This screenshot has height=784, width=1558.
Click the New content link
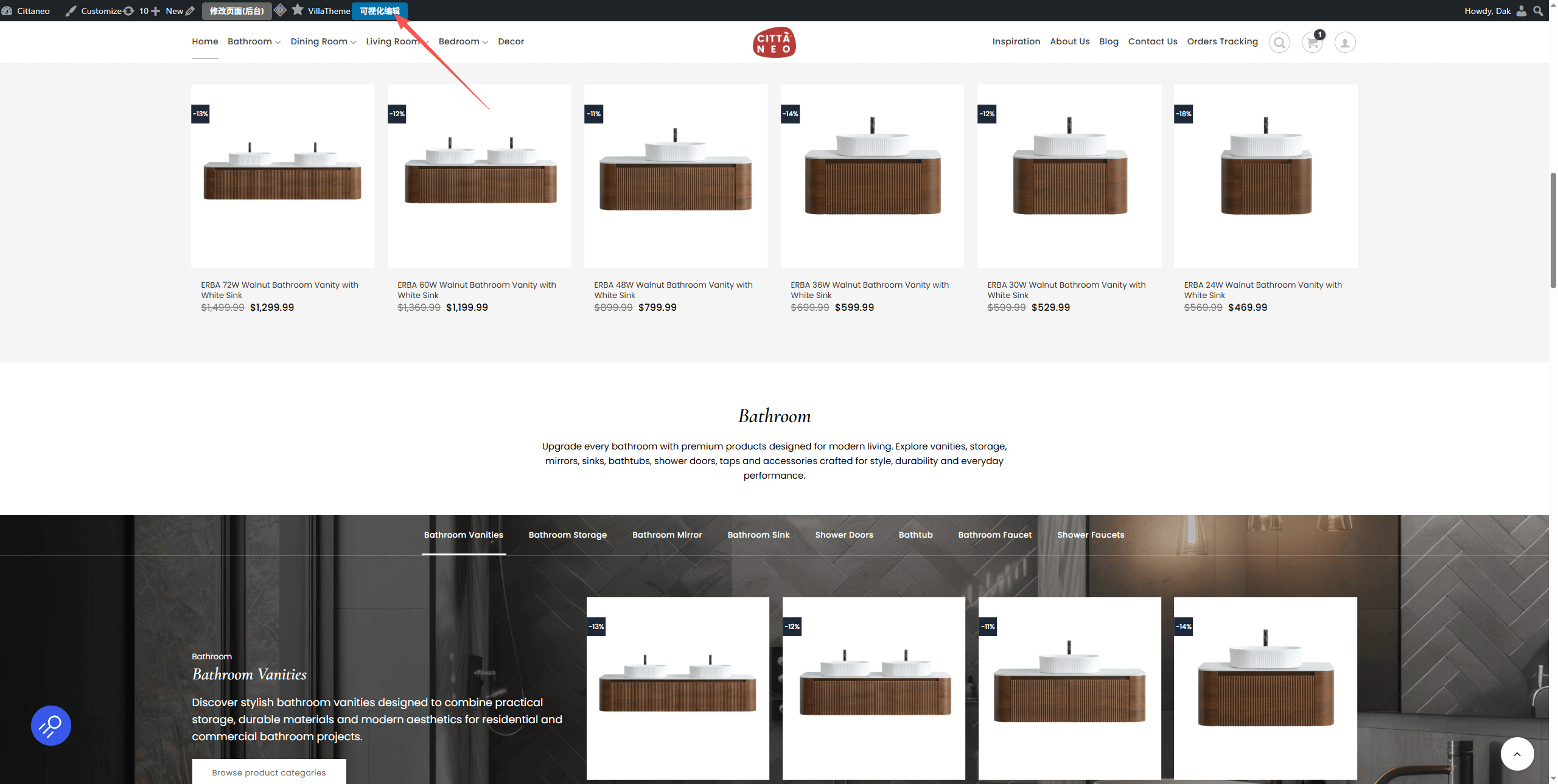174,11
